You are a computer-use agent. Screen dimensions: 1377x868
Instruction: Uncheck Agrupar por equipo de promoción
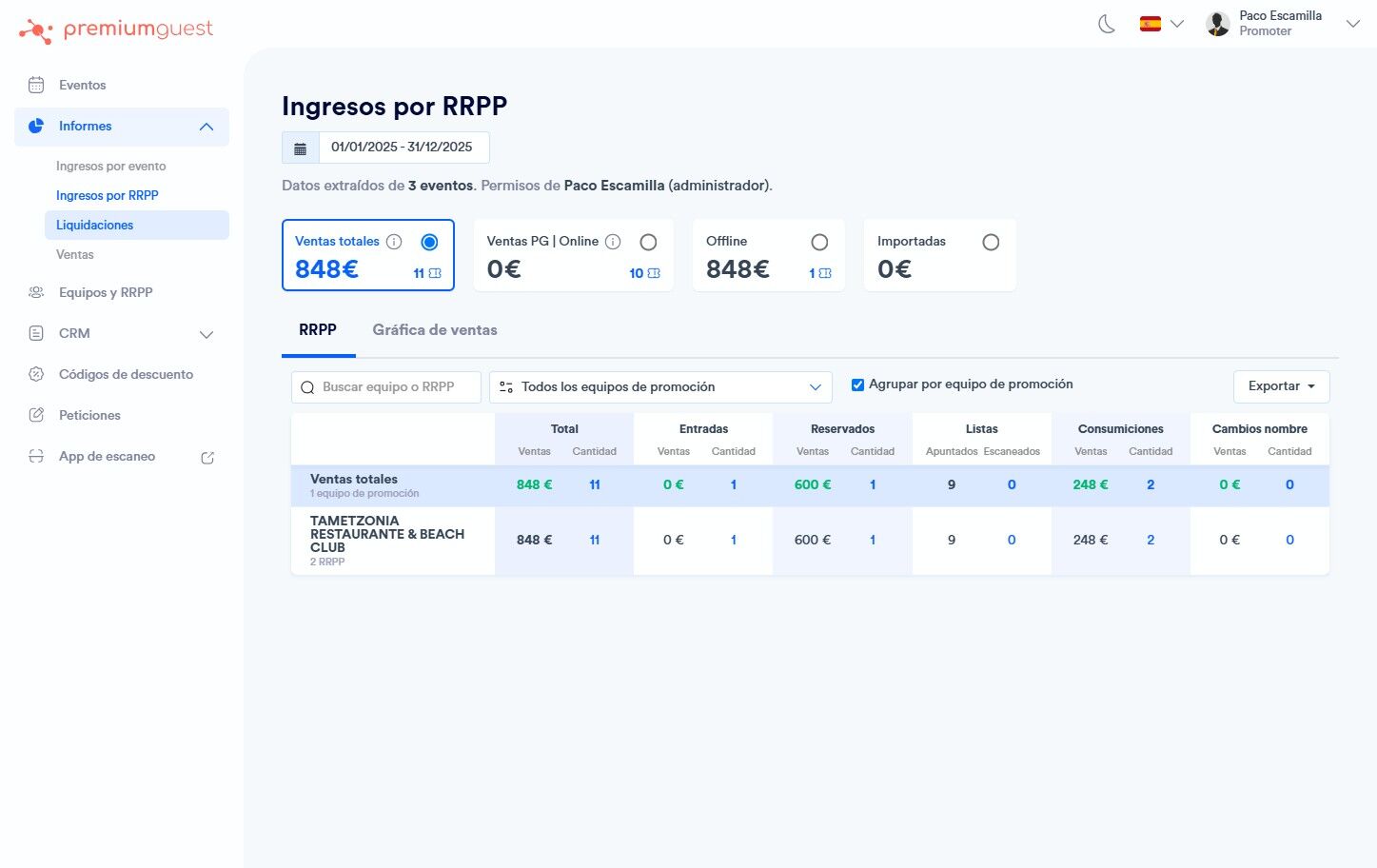[x=857, y=385]
